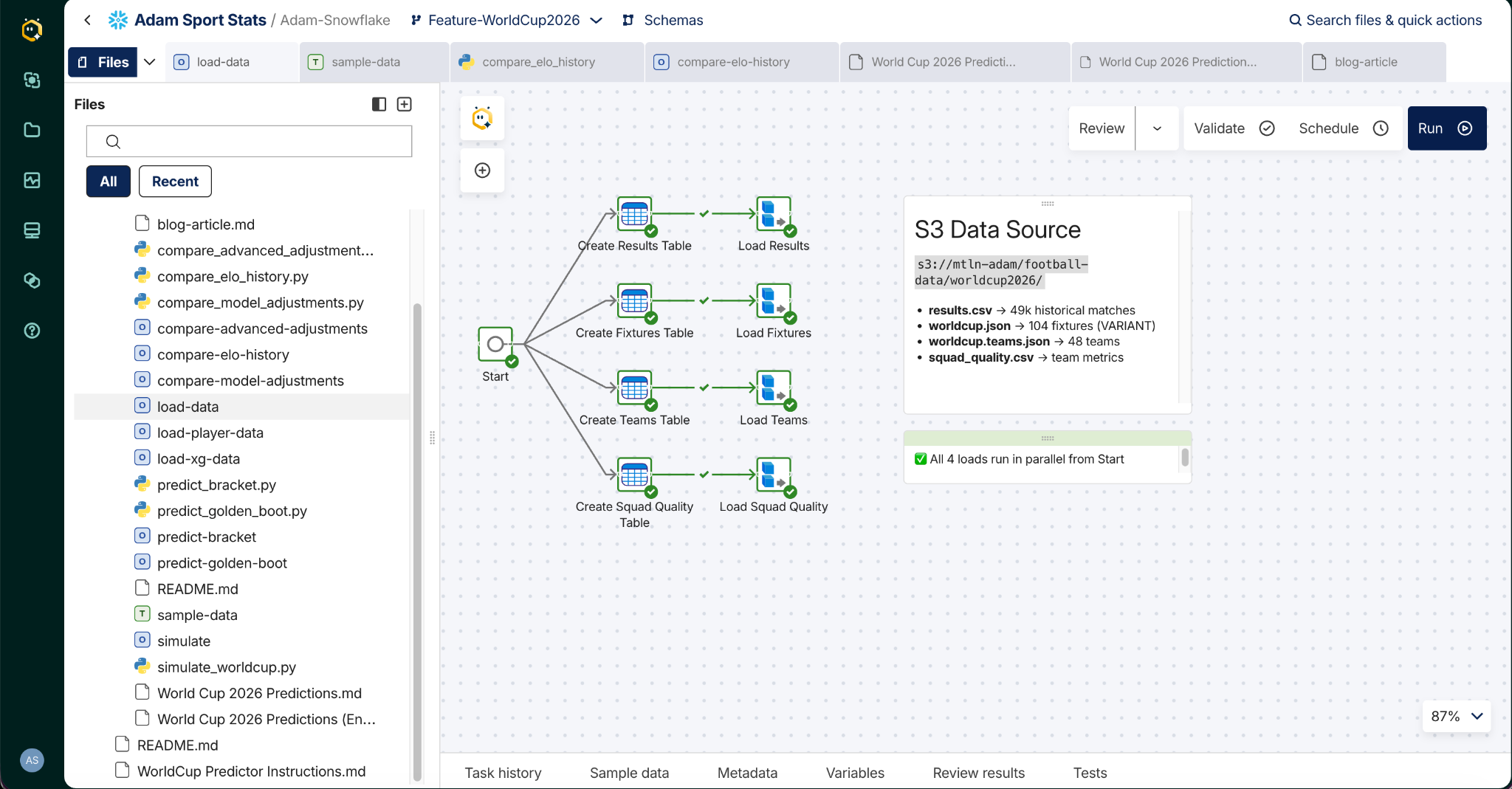The height and width of the screenshot is (789, 1512).
Task: Select the Load Squad Quality node
Action: click(773, 475)
